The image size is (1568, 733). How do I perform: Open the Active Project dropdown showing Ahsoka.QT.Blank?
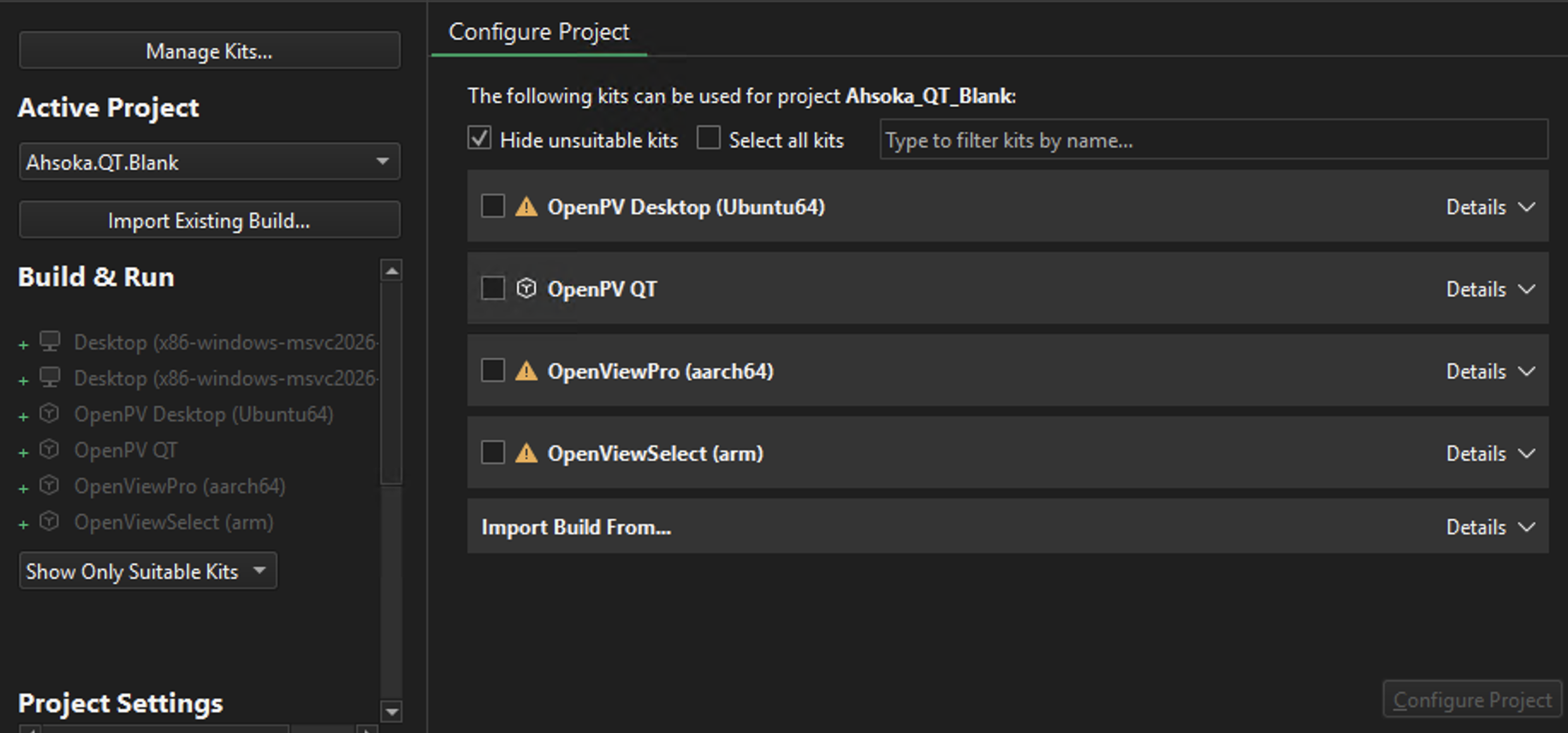click(210, 162)
